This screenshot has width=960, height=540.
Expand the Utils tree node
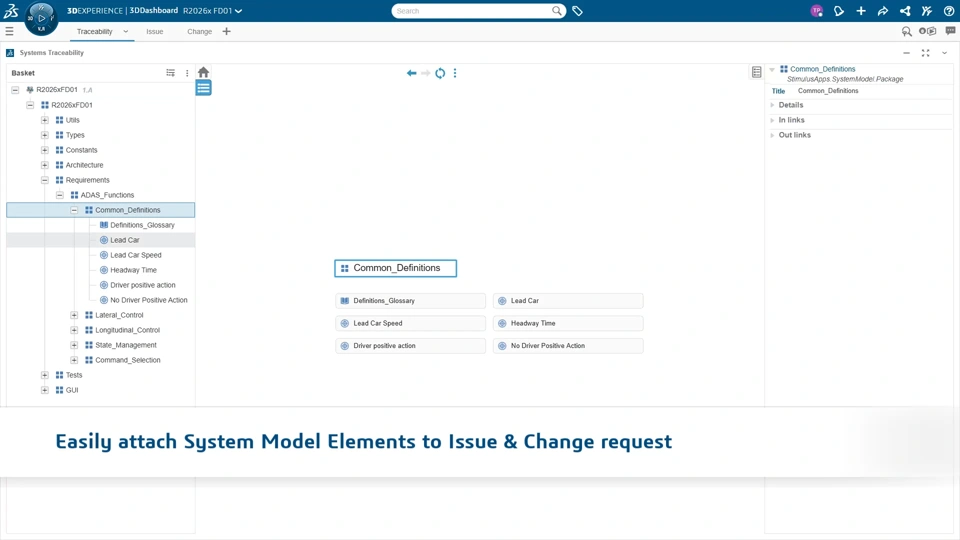45,120
